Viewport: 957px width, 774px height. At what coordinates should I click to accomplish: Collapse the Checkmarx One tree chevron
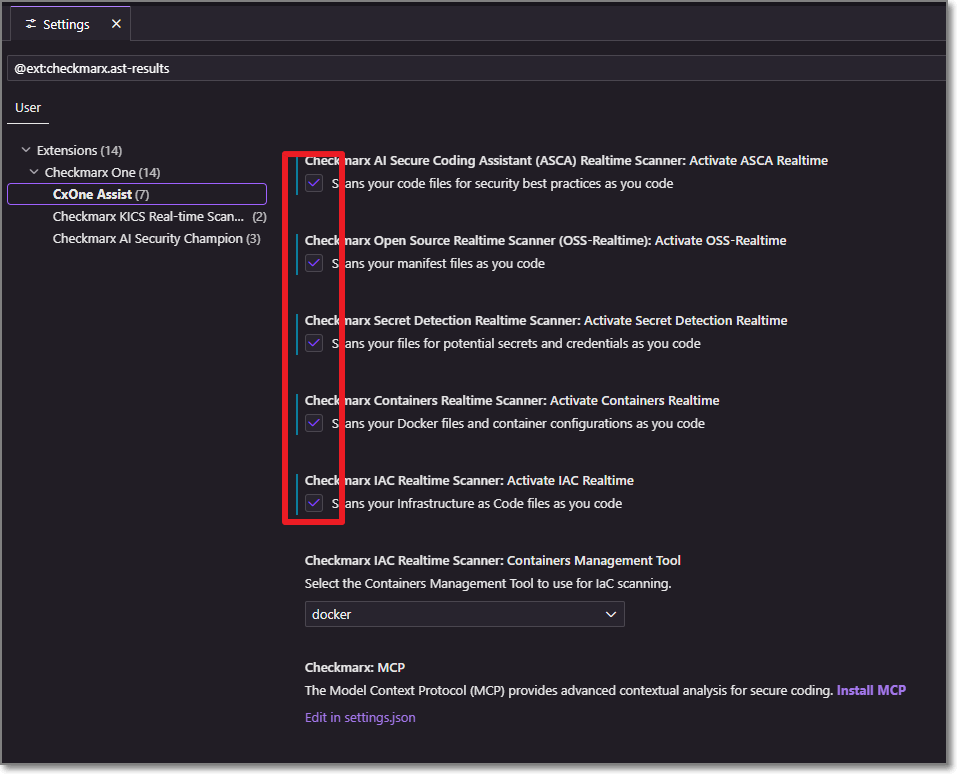click(x=34, y=173)
